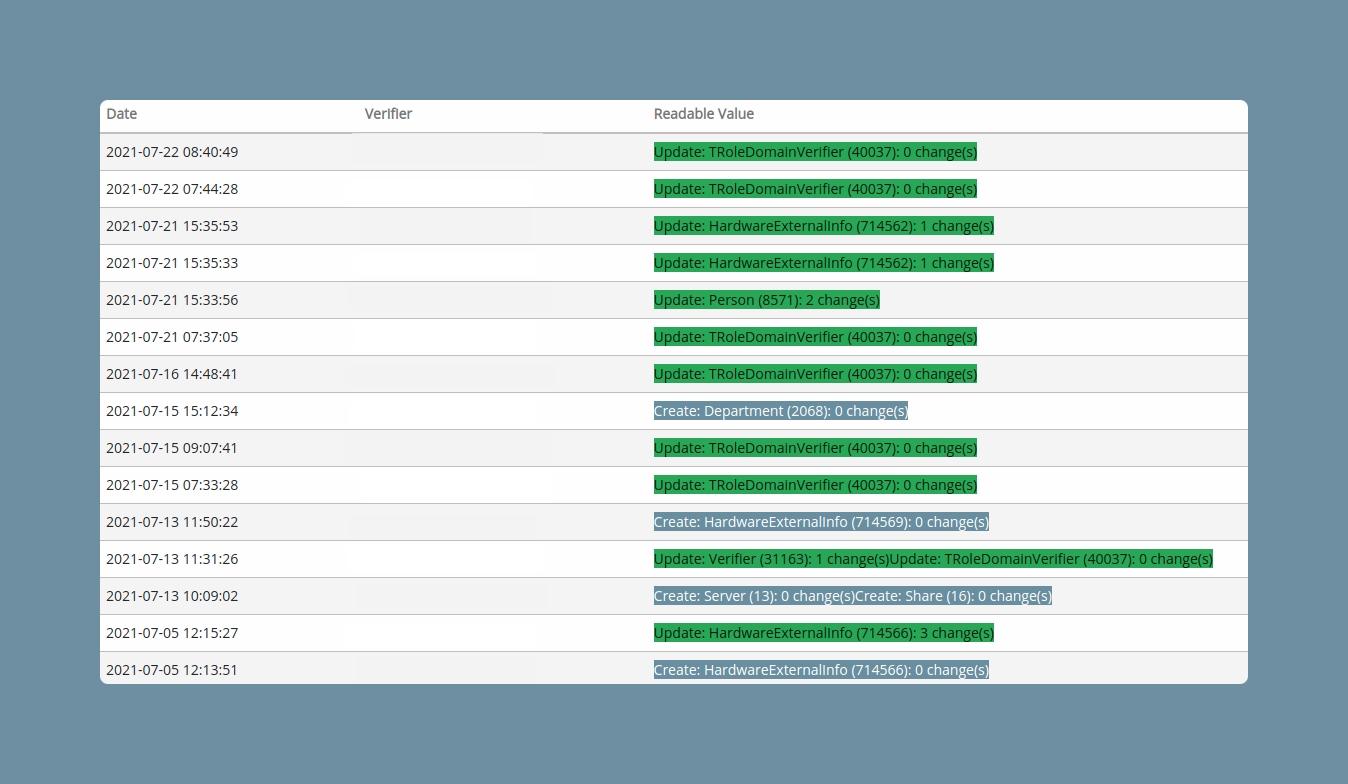Select the date 2021-07-22 07:44:28
Screen dimensions: 1348x784
pyautogui.click(x=172, y=189)
